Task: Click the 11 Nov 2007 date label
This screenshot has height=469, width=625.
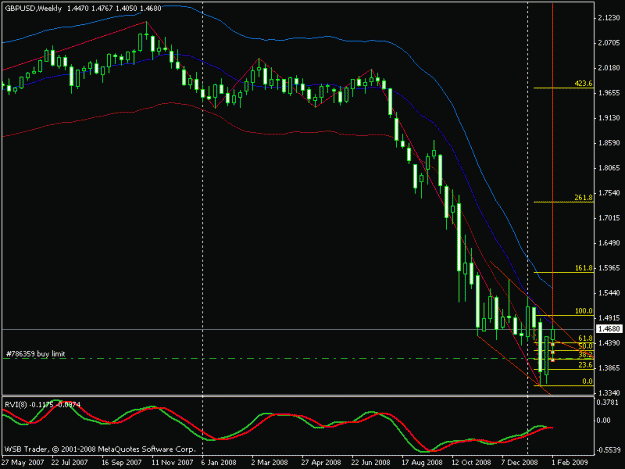Action: point(172,462)
